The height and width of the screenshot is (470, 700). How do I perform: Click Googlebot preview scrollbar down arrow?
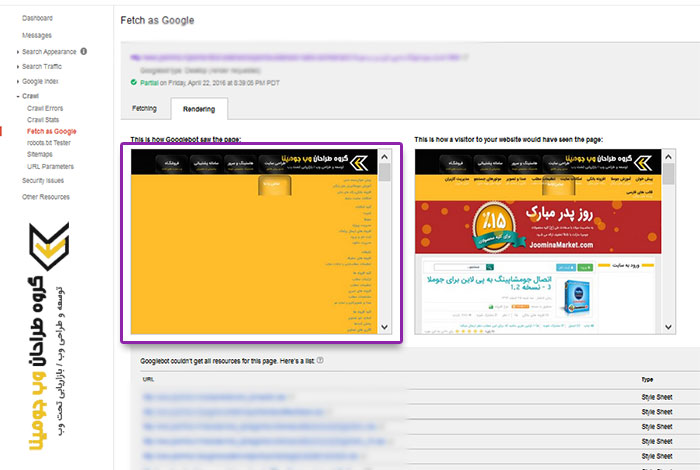click(x=384, y=327)
